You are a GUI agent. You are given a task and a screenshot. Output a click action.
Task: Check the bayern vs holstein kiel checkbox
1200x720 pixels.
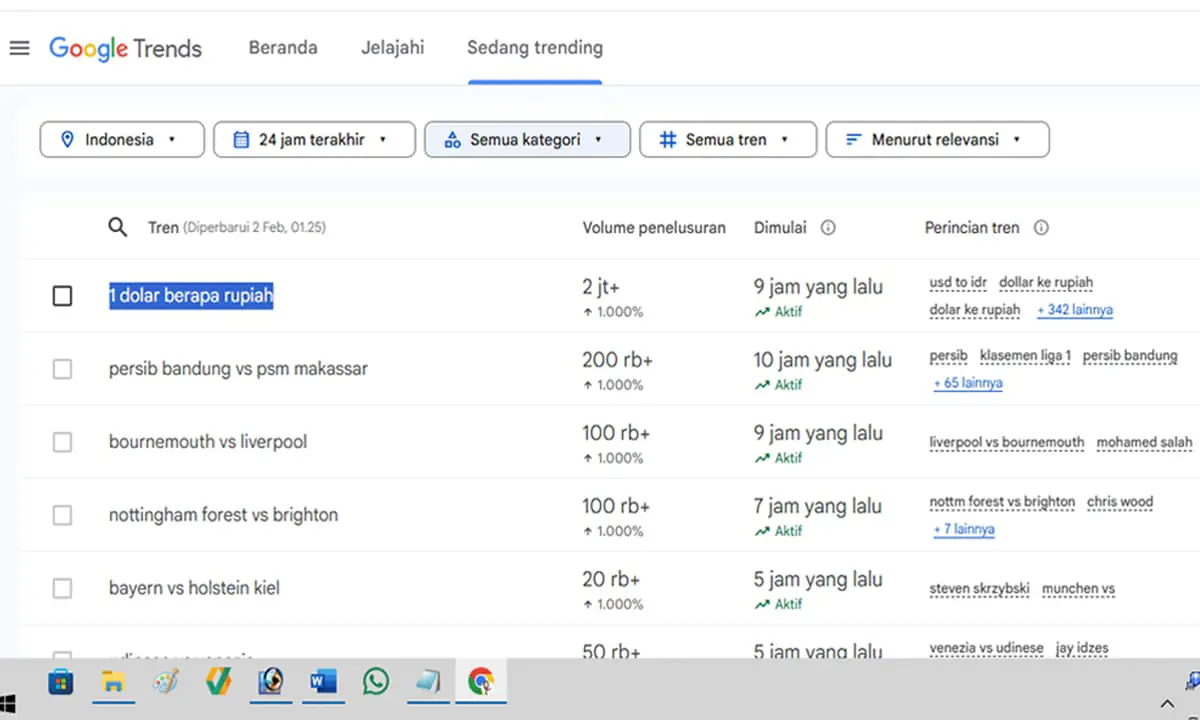62,587
